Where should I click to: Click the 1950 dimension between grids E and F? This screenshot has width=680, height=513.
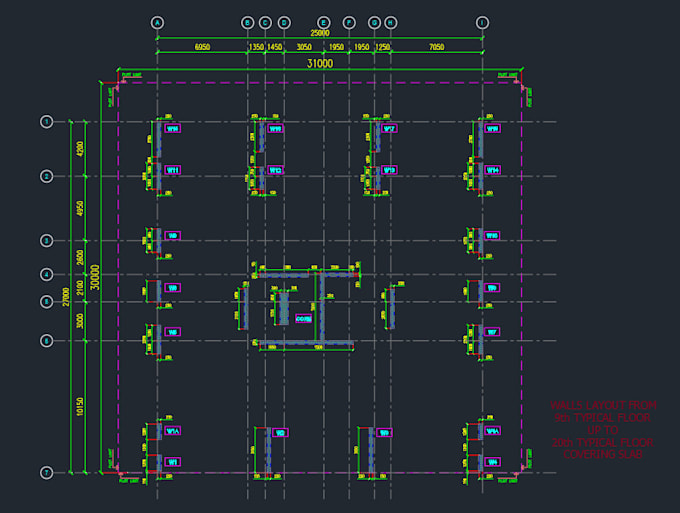pyautogui.click(x=336, y=47)
